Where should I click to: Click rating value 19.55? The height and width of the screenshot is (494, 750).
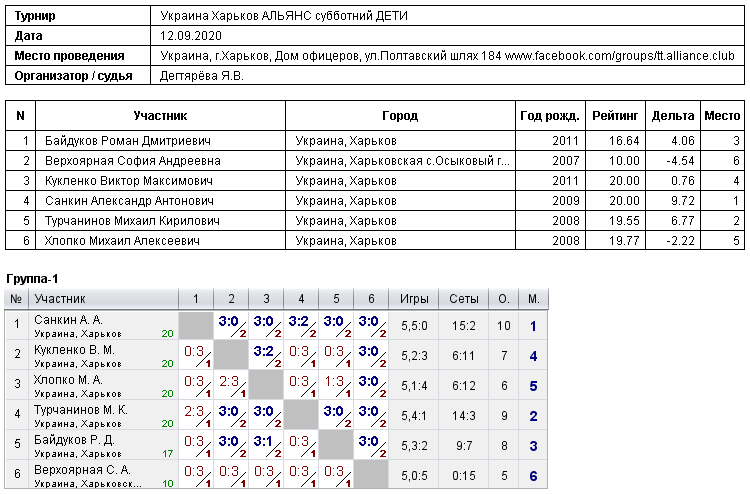click(x=624, y=221)
